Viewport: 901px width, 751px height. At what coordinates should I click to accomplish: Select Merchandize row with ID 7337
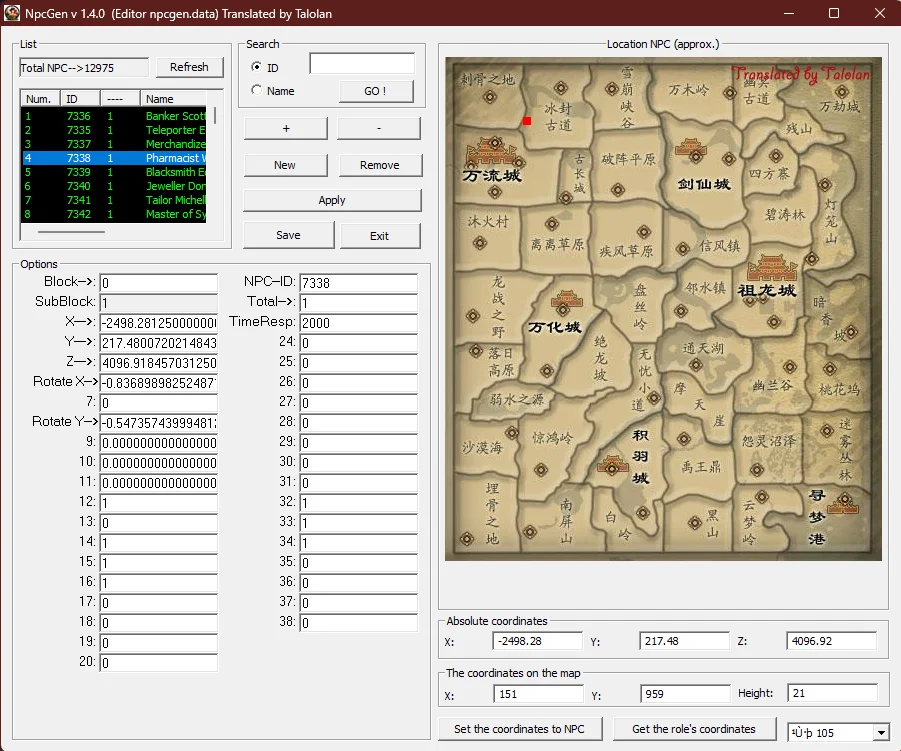pyautogui.click(x=114, y=144)
